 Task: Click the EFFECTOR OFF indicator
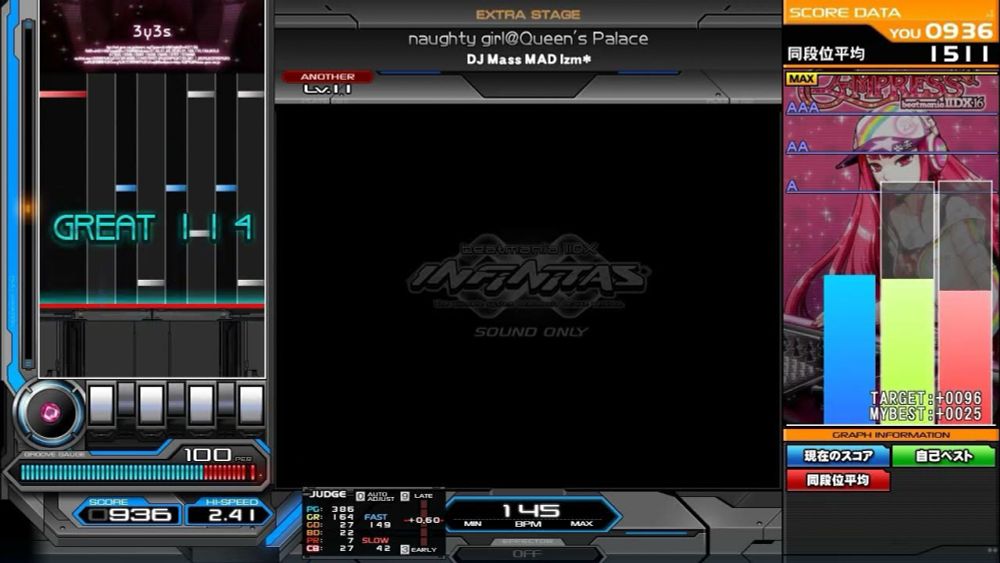coord(527,553)
